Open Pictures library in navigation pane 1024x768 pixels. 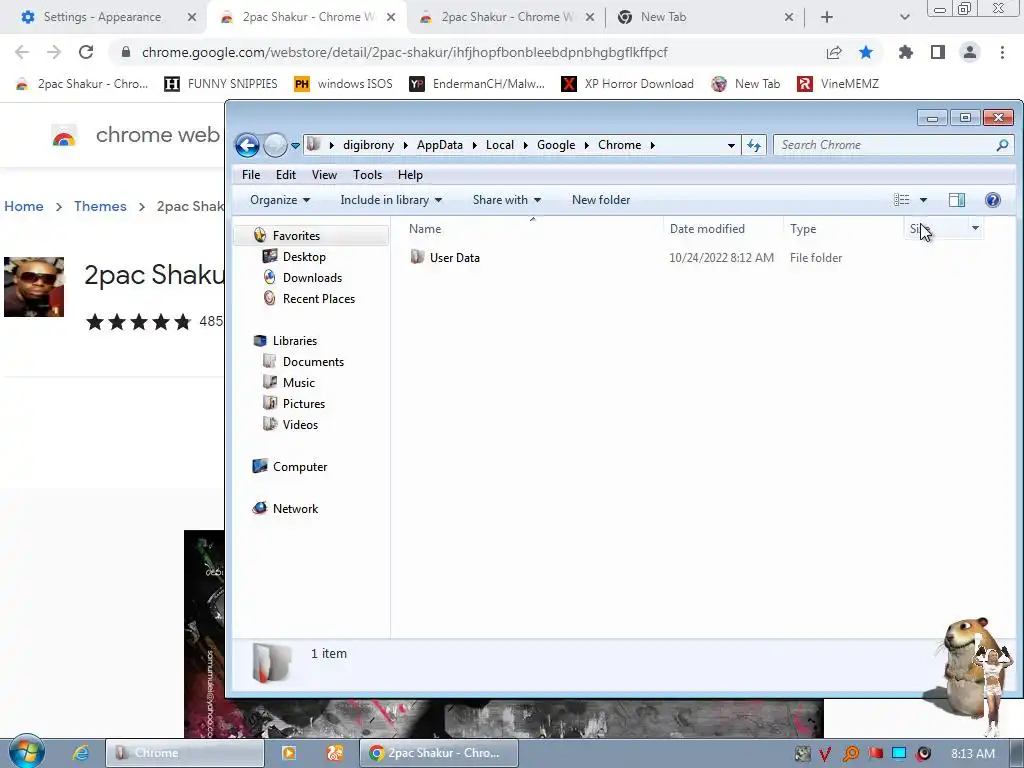pyautogui.click(x=304, y=404)
